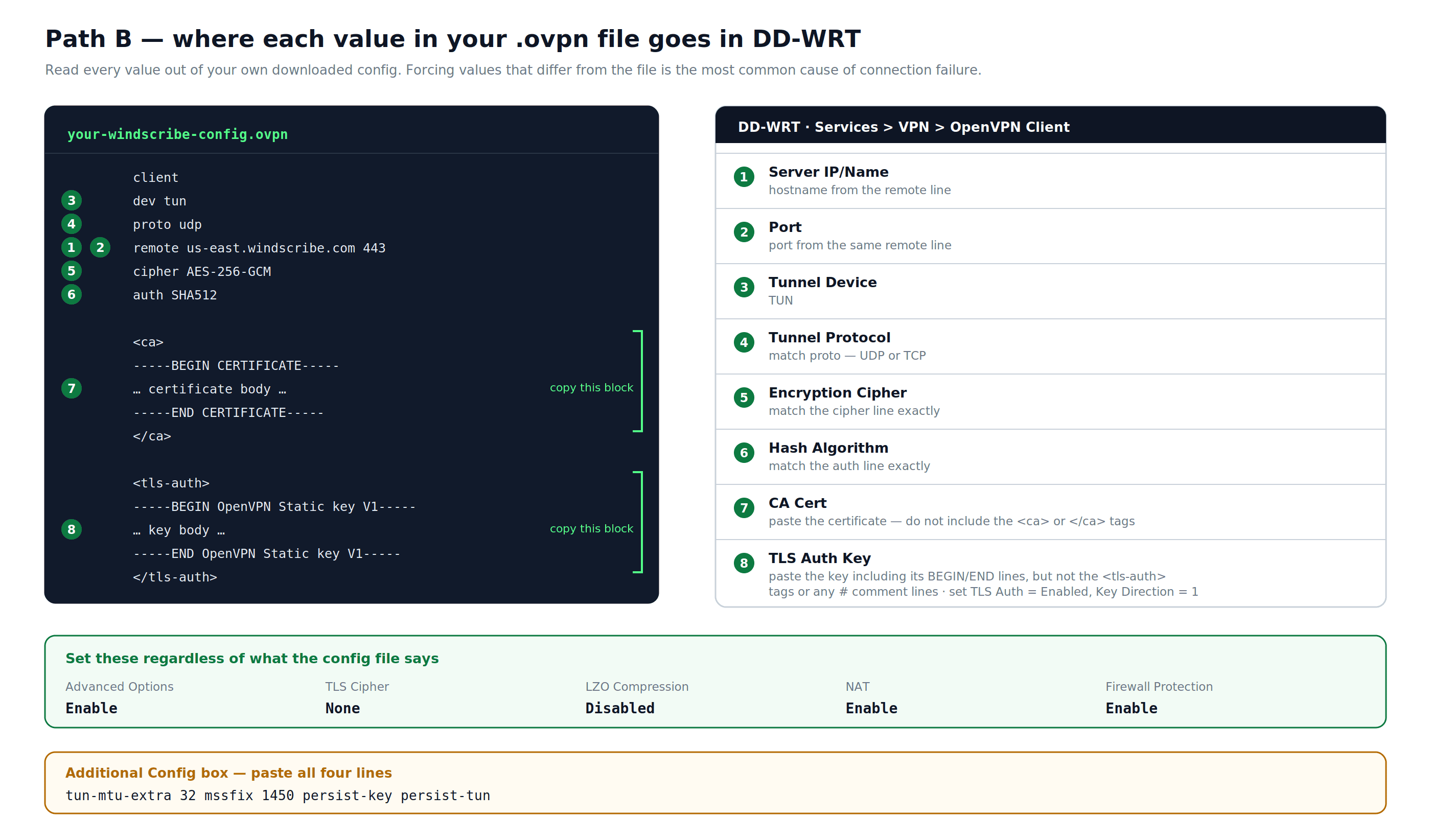Screen dimensions: 1431x840
Task: Click the '… key body …' line
Action: point(179,530)
